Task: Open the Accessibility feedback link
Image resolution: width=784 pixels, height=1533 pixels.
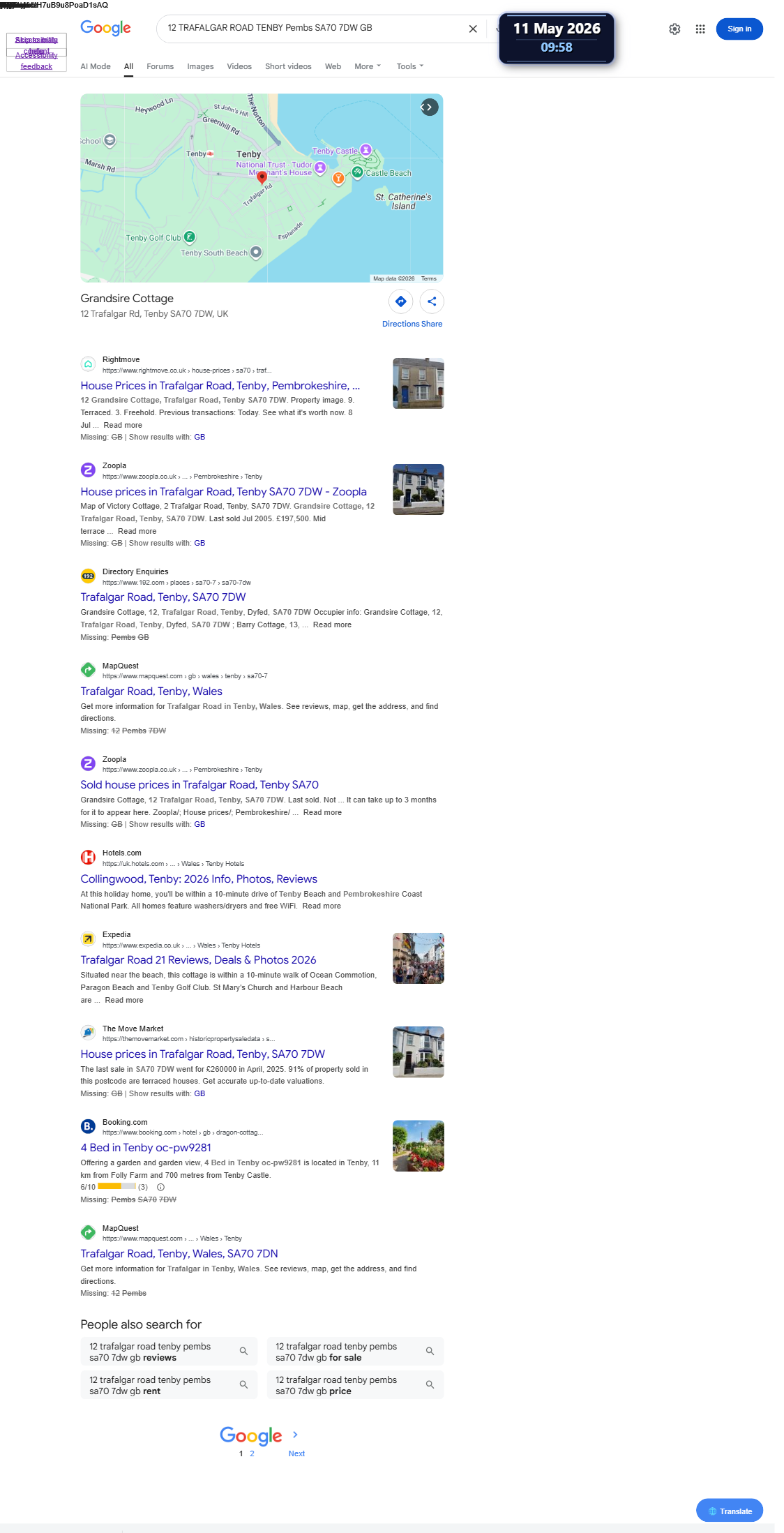Action: [x=36, y=61]
